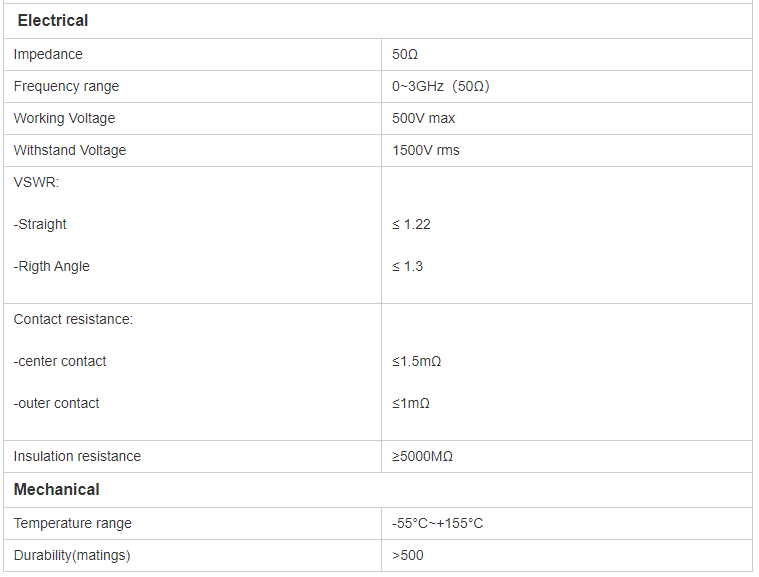Select the Working Voltage label
The image size is (759, 577).
click(x=64, y=118)
